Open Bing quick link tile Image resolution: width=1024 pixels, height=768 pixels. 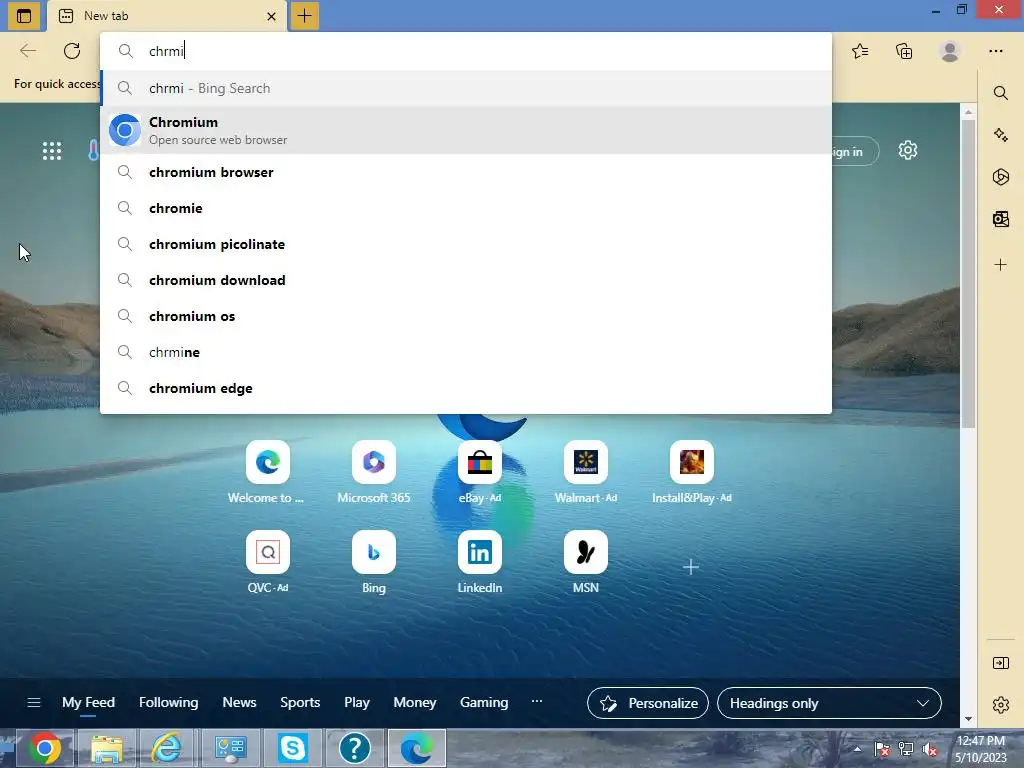click(x=374, y=562)
